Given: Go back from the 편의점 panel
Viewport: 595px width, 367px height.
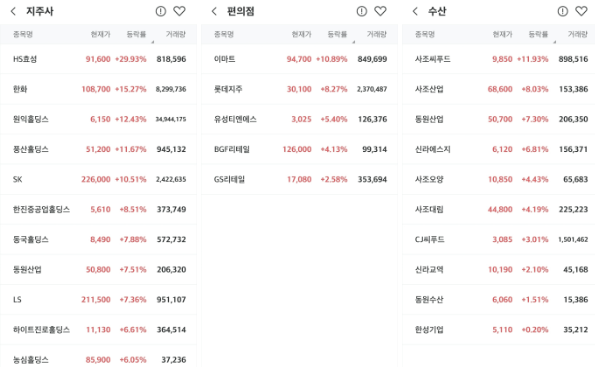Looking at the screenshot, I should coord(214,11).
